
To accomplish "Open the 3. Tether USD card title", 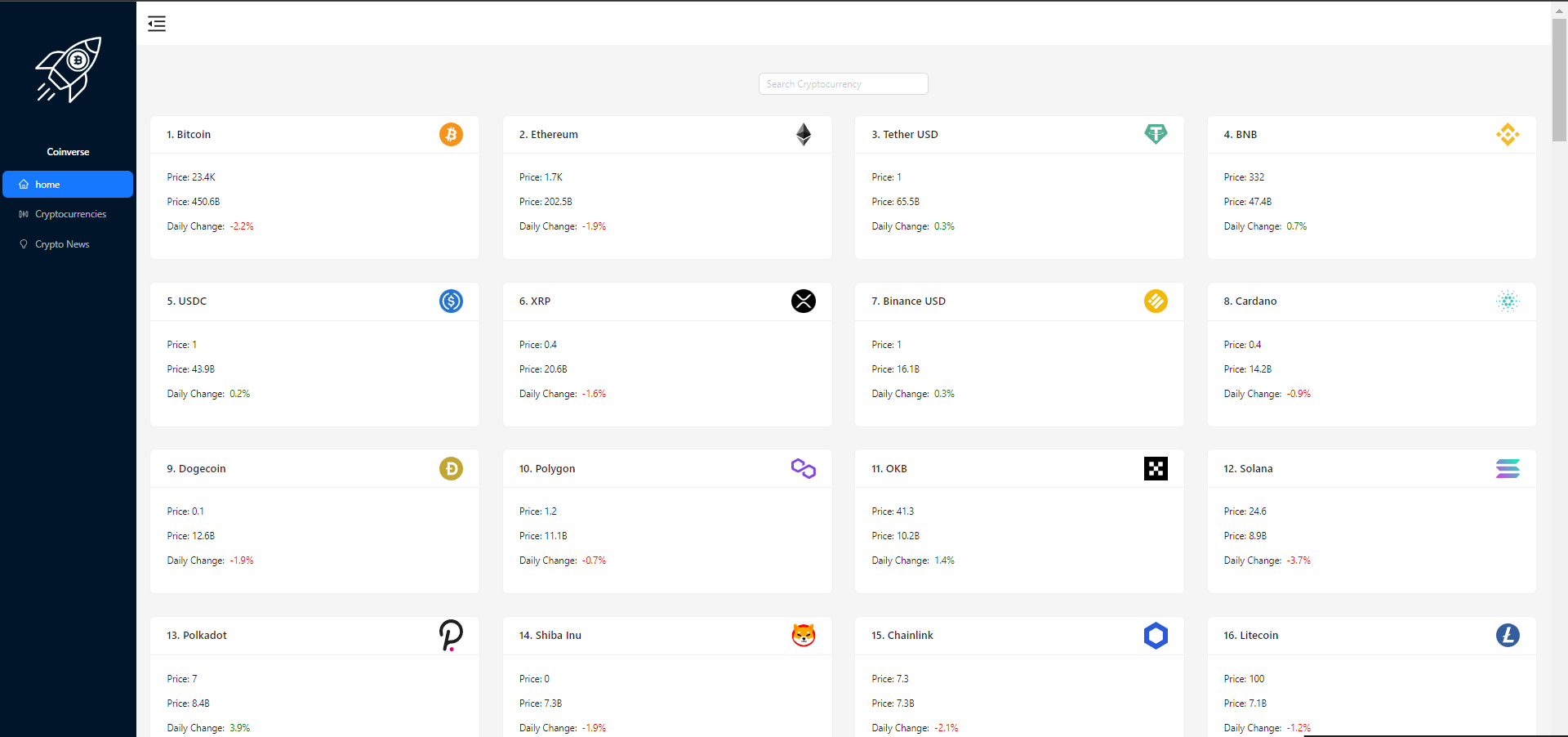I will coord(905,135).
